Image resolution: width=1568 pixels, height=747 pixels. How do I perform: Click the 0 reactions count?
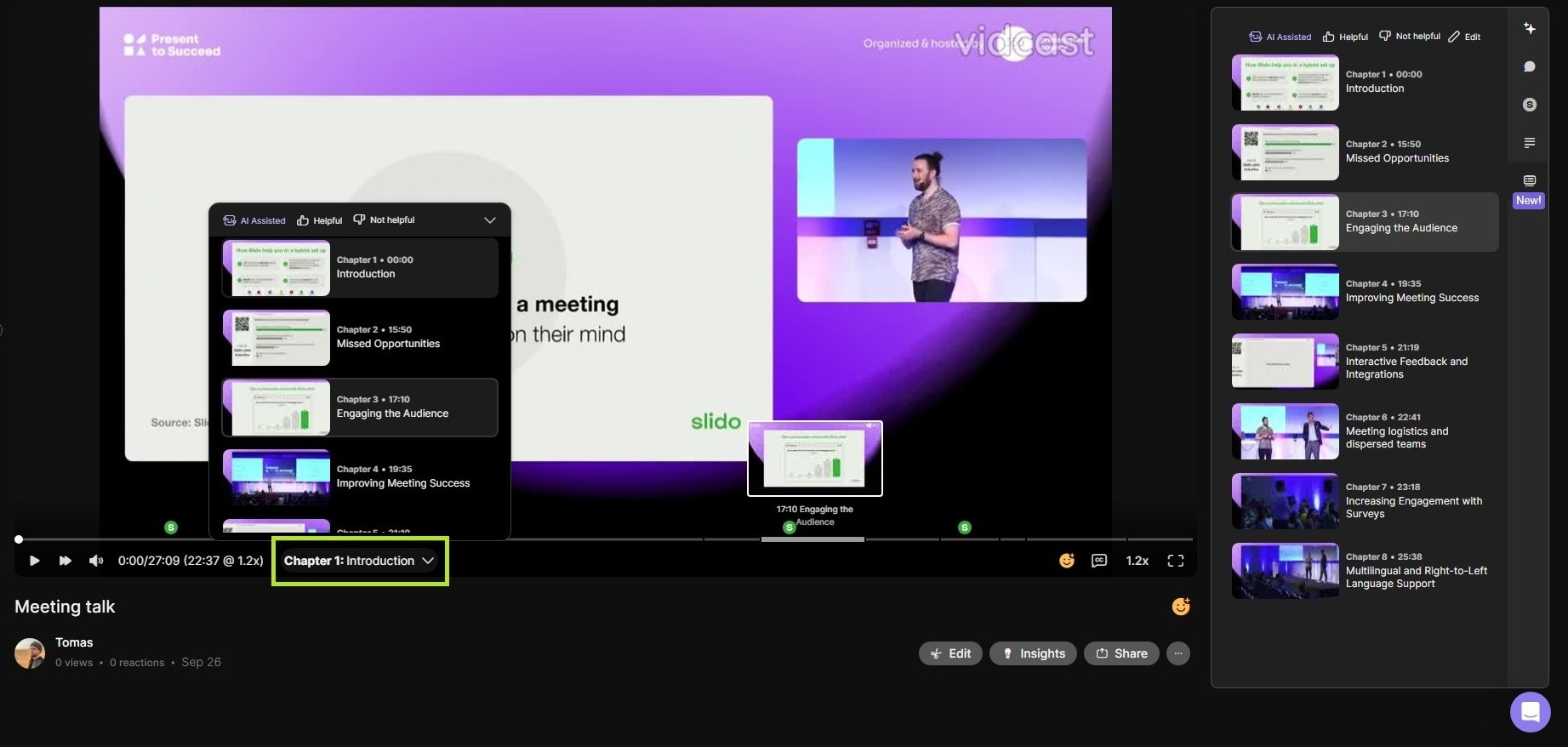137,663
